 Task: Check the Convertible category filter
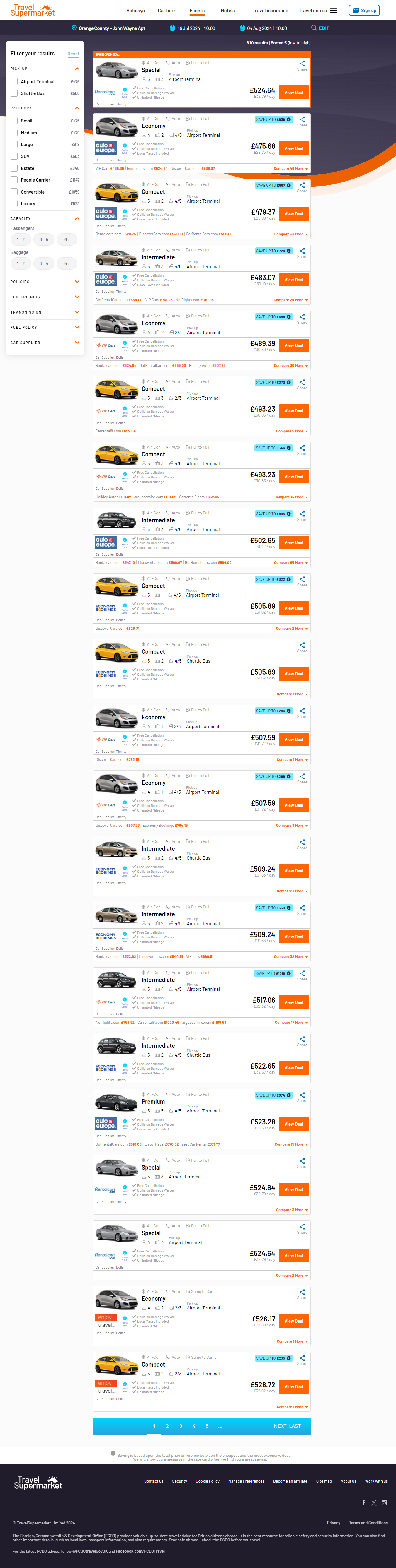(14, 192)
